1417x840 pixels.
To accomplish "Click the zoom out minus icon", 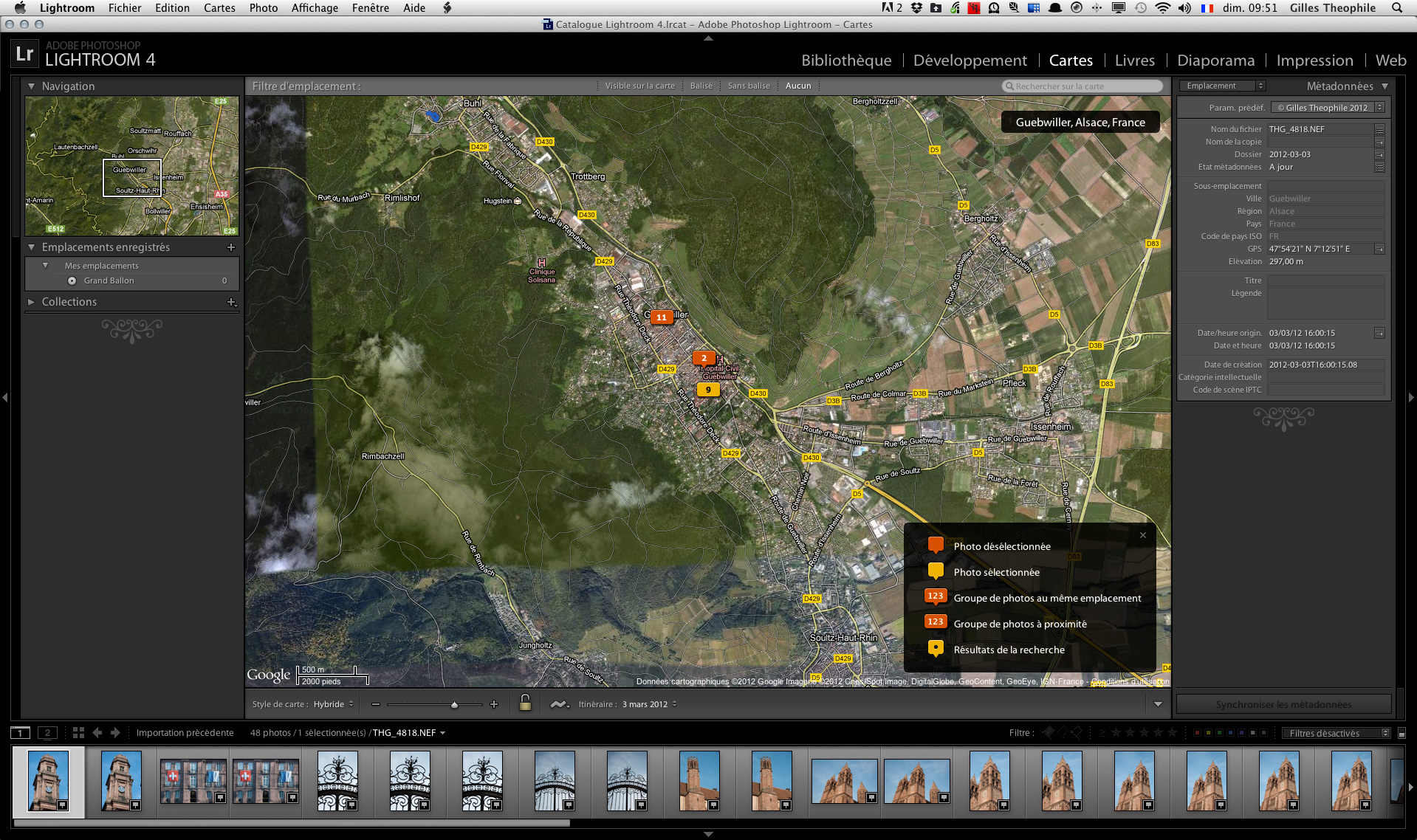I will [376, 704].
